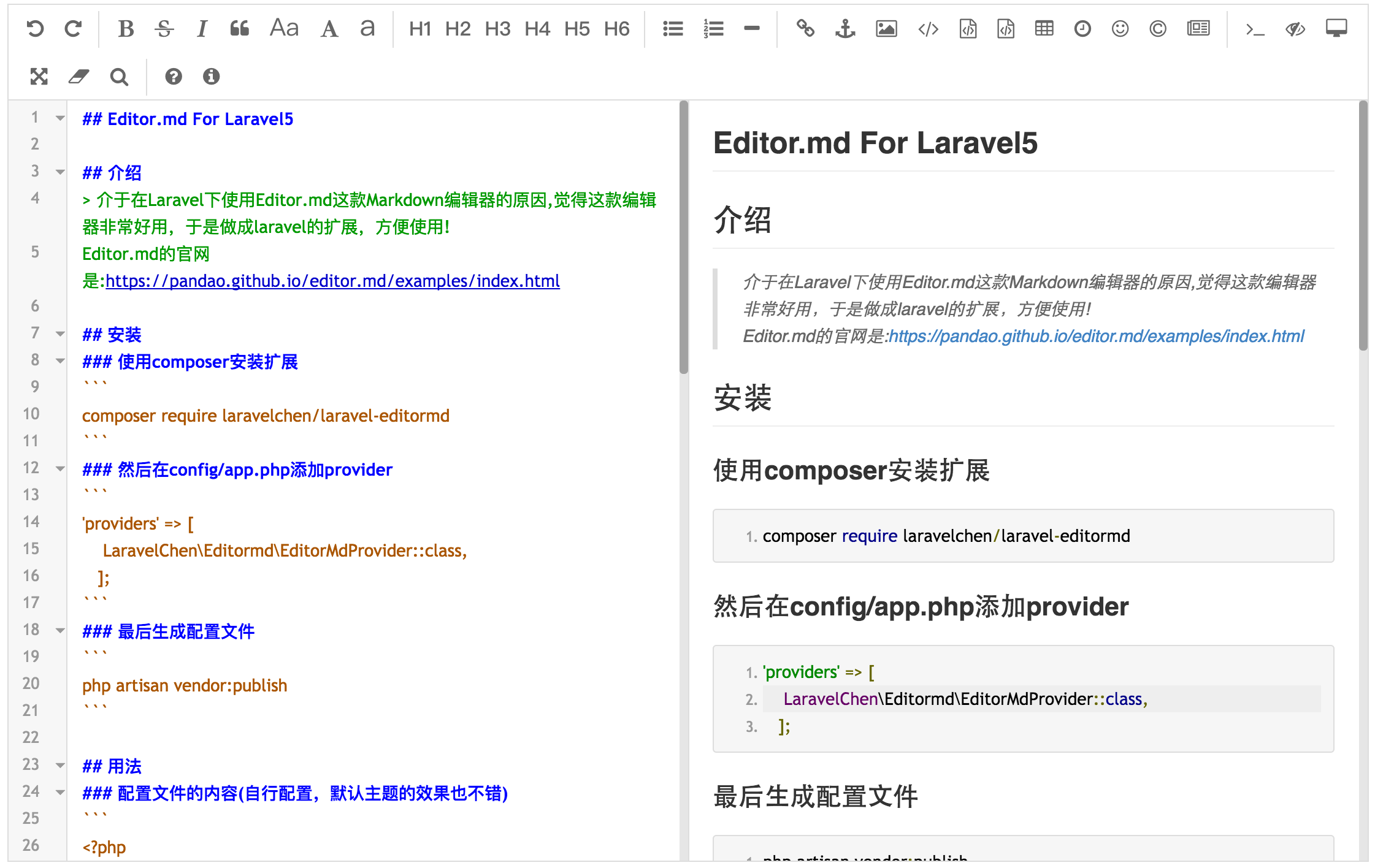
Task: Collapse the fold at line 18
Action: coord(60,631)
